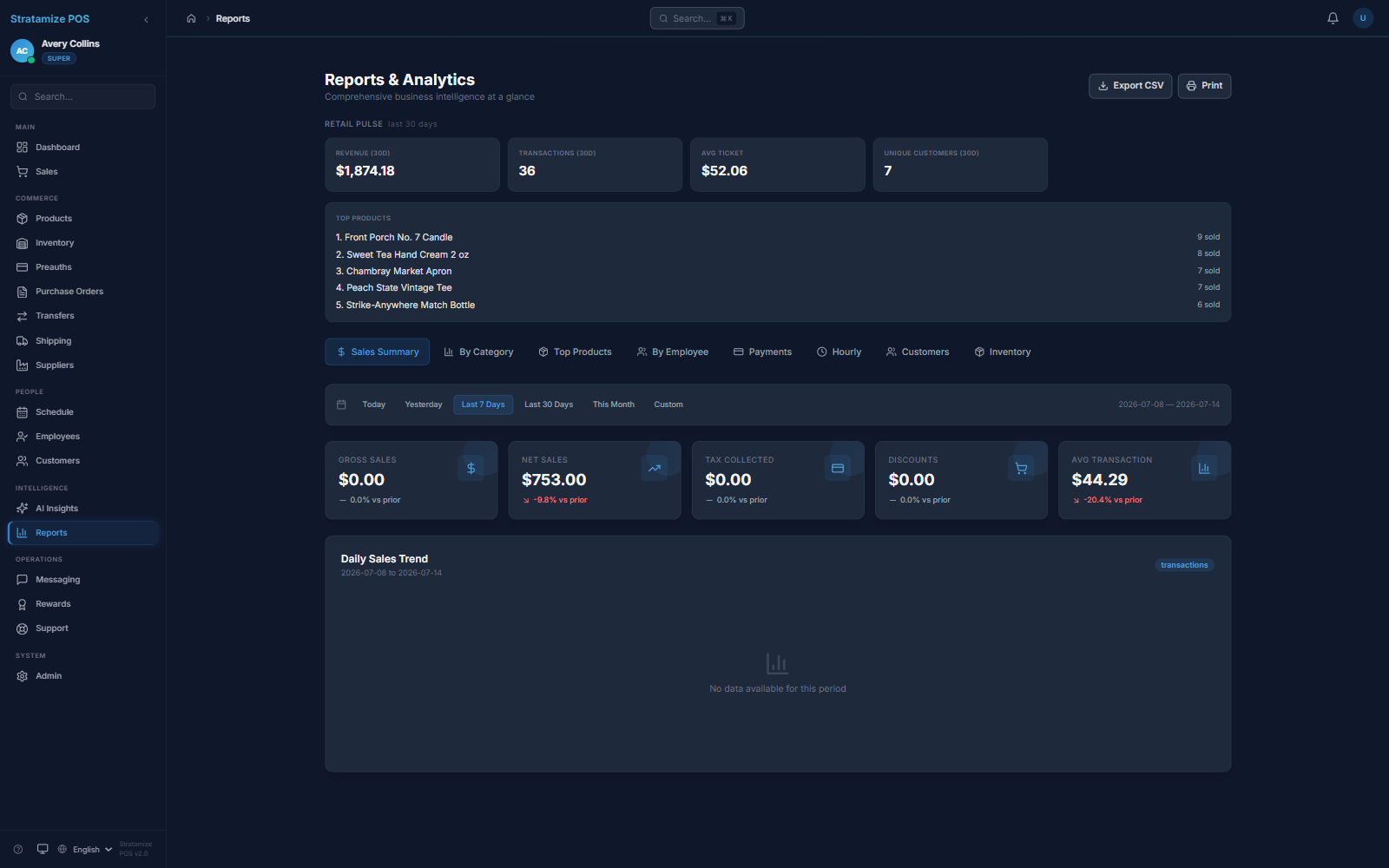Click the Export CSV button

1130,86
